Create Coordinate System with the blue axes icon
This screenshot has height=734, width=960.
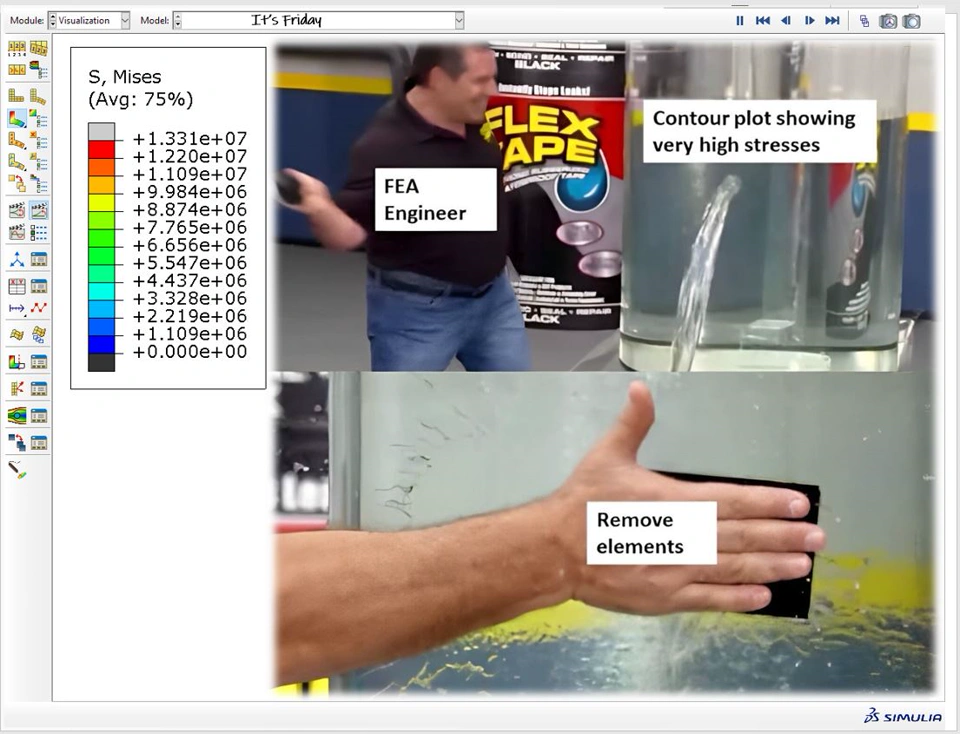click(17, 260)
